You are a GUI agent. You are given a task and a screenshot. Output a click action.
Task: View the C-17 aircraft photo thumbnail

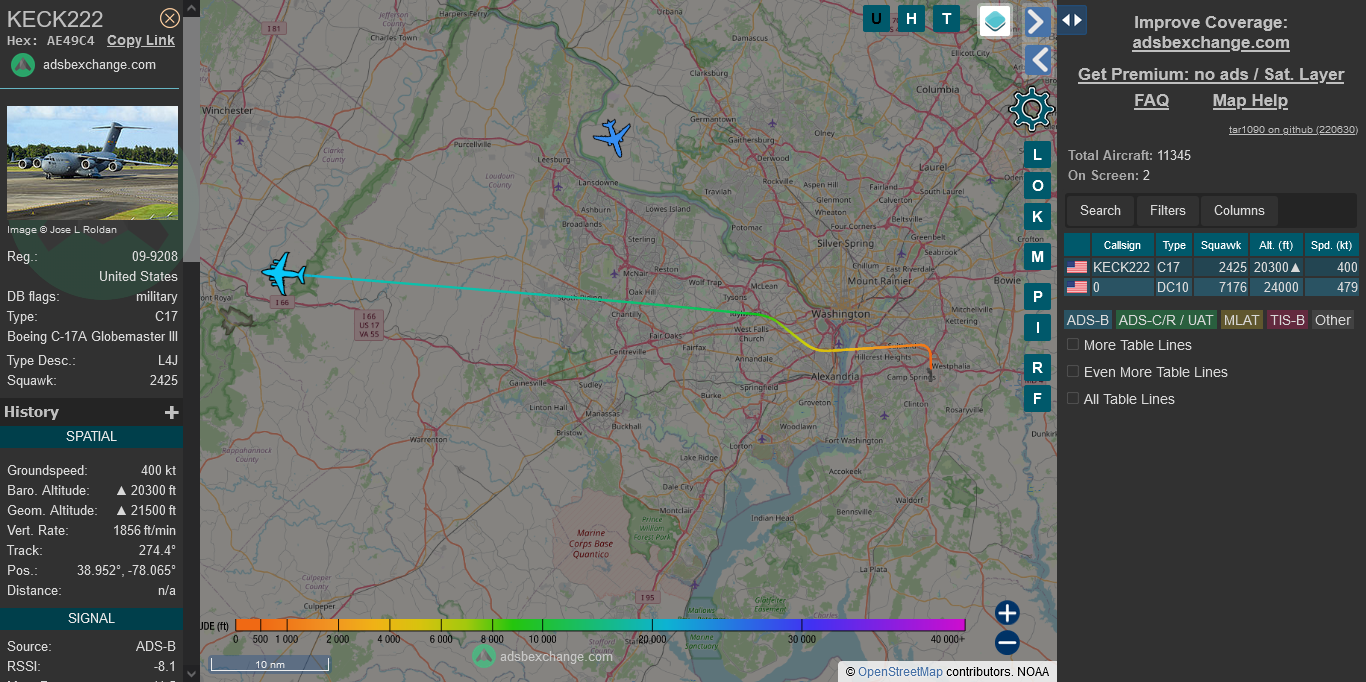(93, 163)
